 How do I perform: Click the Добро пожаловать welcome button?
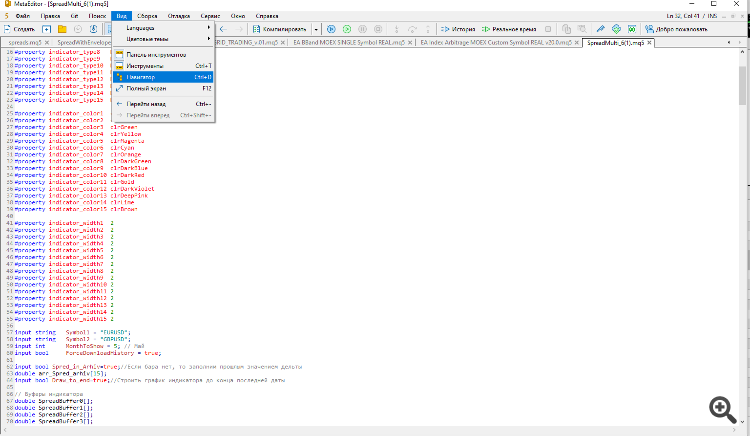(676, 29)
